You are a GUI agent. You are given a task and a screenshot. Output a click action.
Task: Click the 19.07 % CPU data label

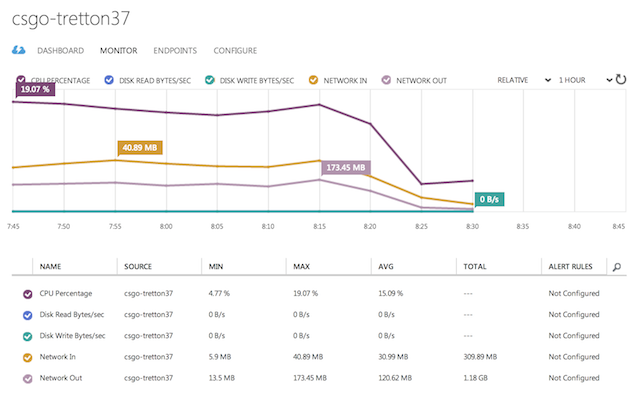coord(35,89)
